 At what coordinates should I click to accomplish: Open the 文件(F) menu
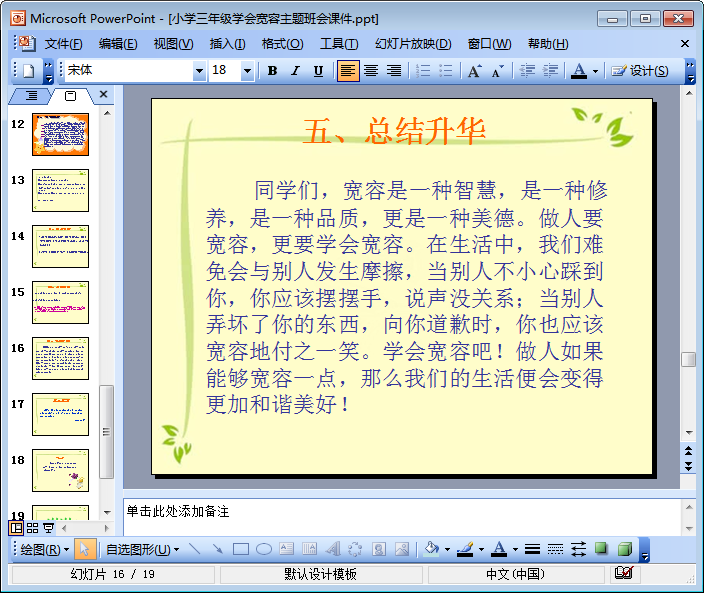click(63, 44)
